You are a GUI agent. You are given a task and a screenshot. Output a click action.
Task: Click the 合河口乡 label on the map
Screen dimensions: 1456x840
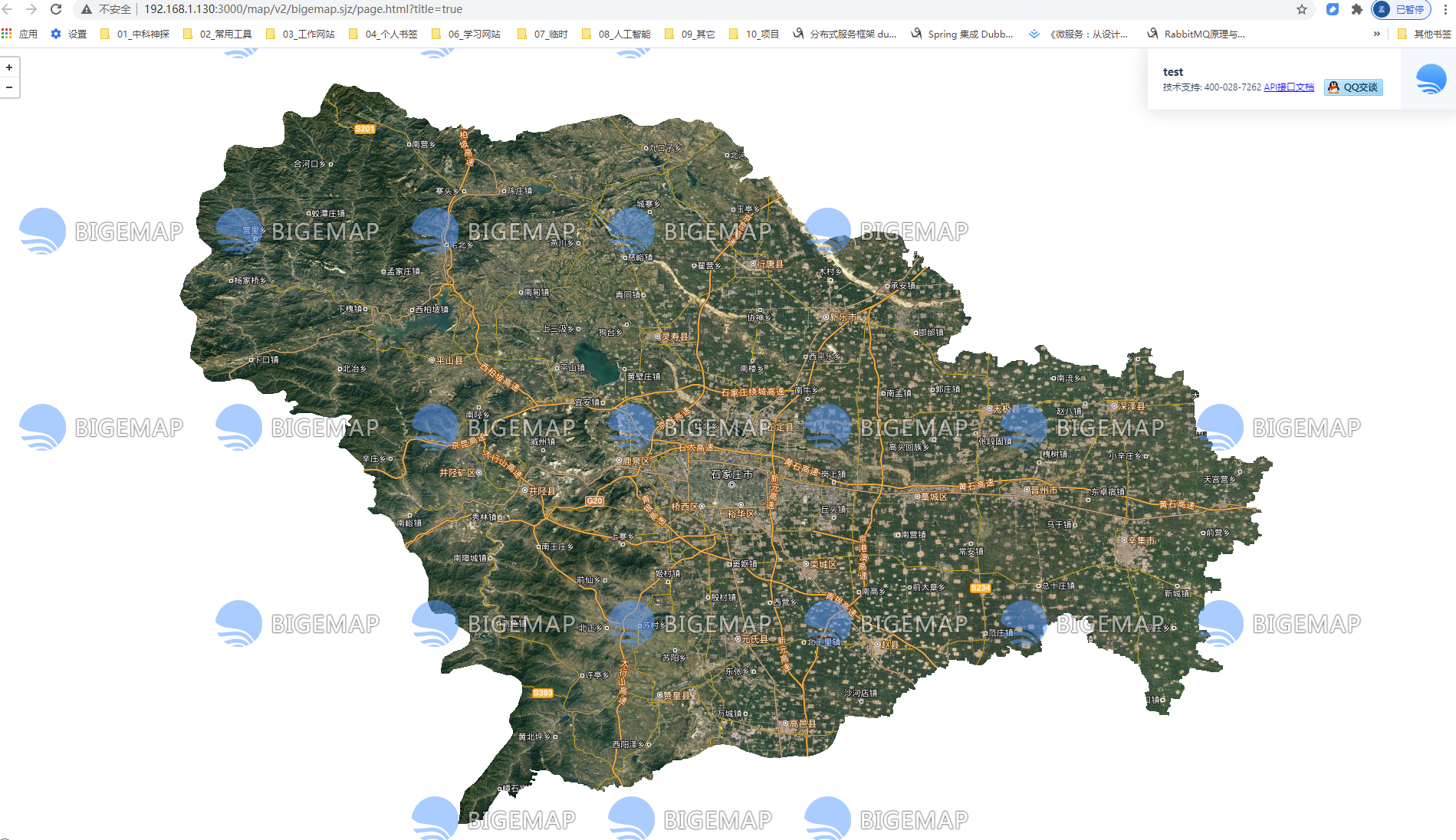[x=311, y=164]
